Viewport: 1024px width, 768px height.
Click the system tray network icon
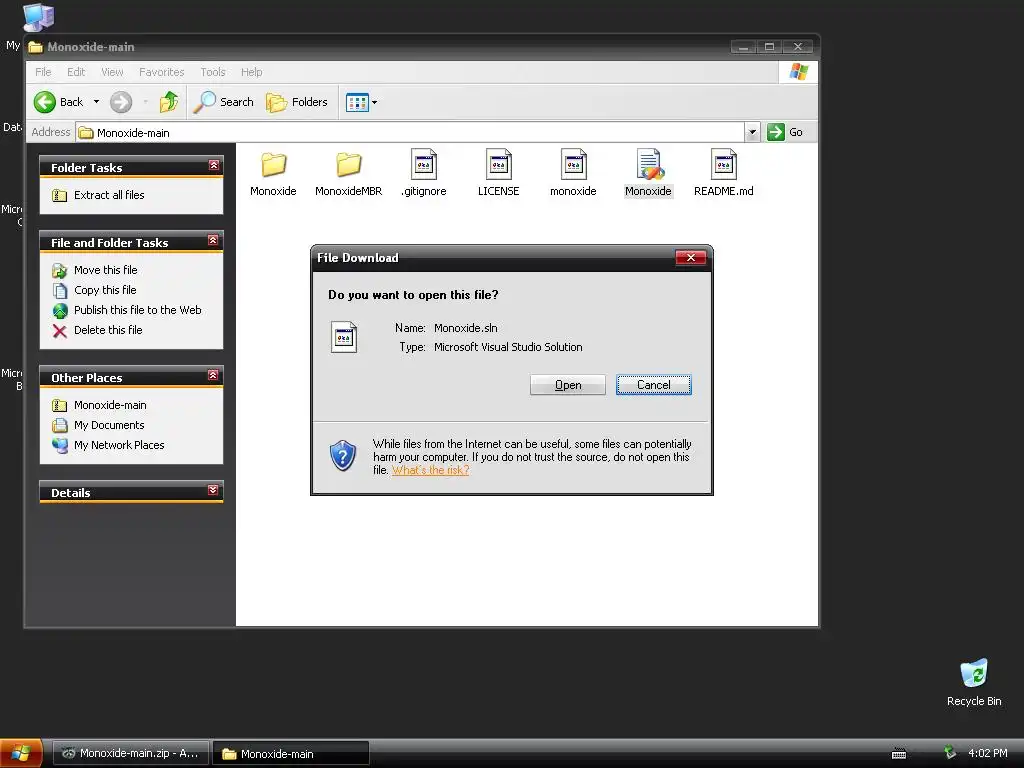[950, 753]
